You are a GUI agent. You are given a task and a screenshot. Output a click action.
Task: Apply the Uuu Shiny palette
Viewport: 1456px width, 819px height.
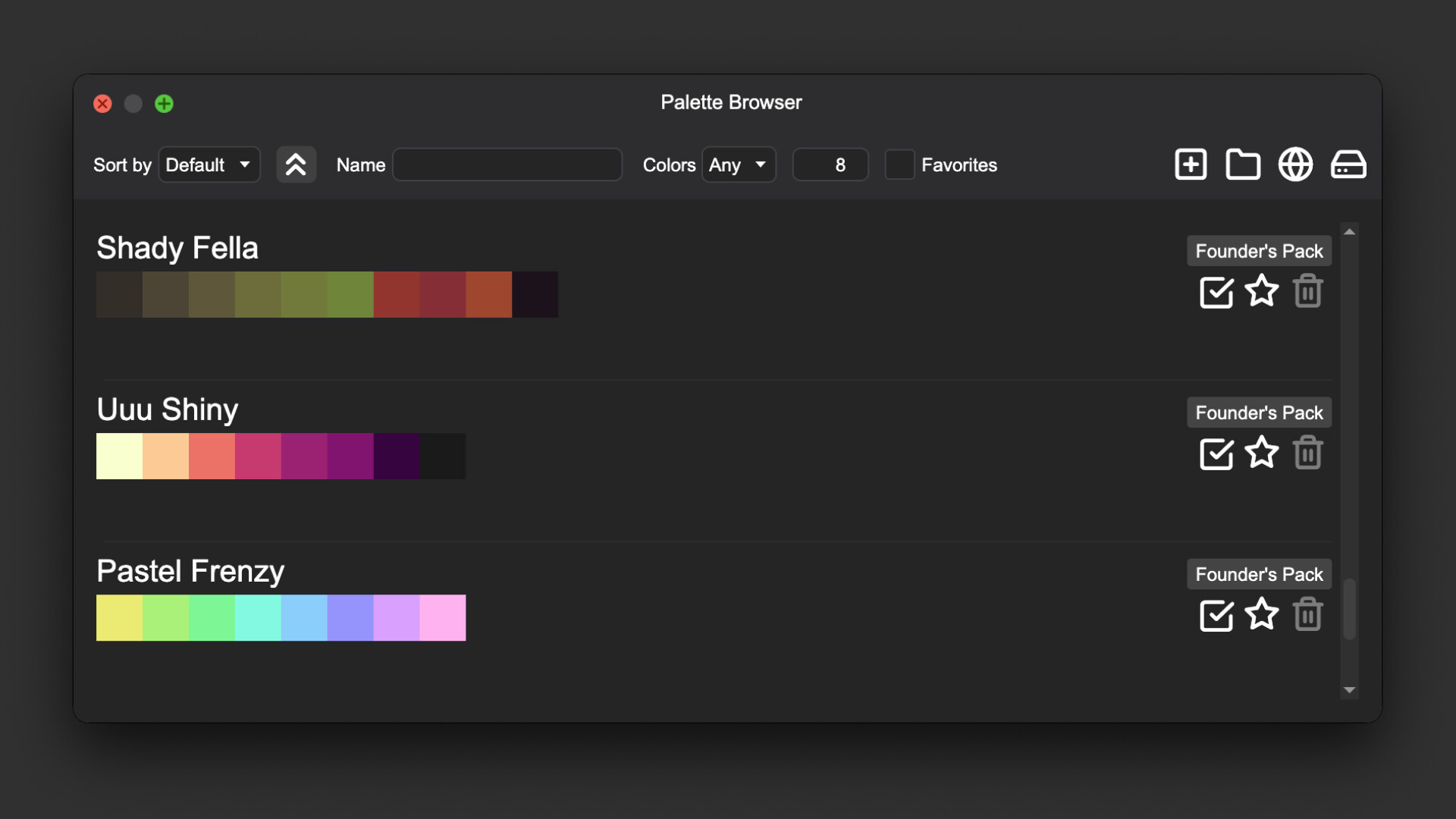pos(1216,453)
